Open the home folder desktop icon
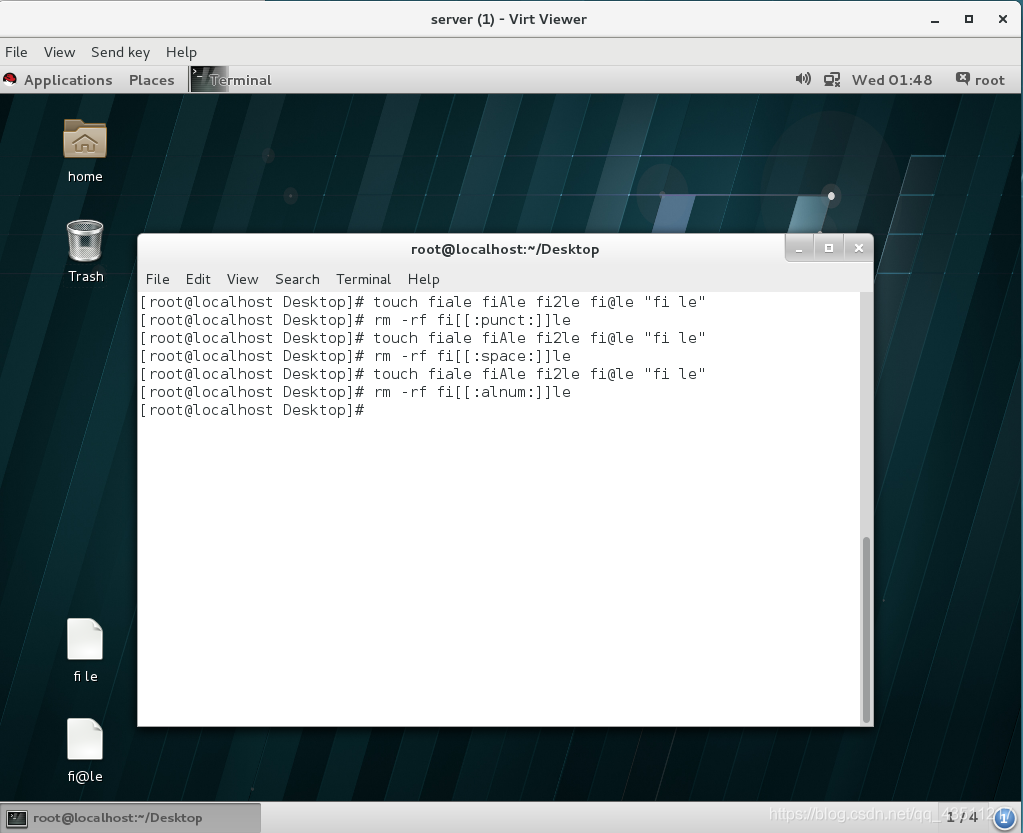 click(x=85, y=139)
